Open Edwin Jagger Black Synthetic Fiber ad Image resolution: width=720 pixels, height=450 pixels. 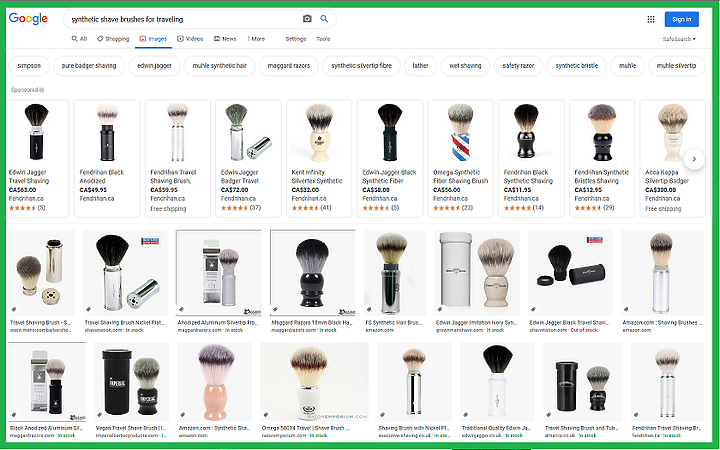390,158
